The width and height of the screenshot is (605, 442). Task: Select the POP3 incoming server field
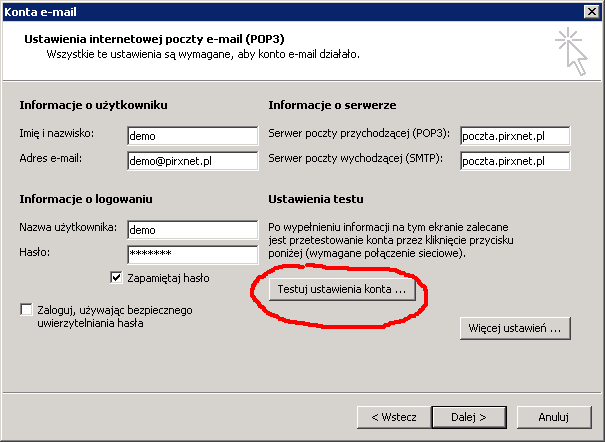tap(514, 136)
